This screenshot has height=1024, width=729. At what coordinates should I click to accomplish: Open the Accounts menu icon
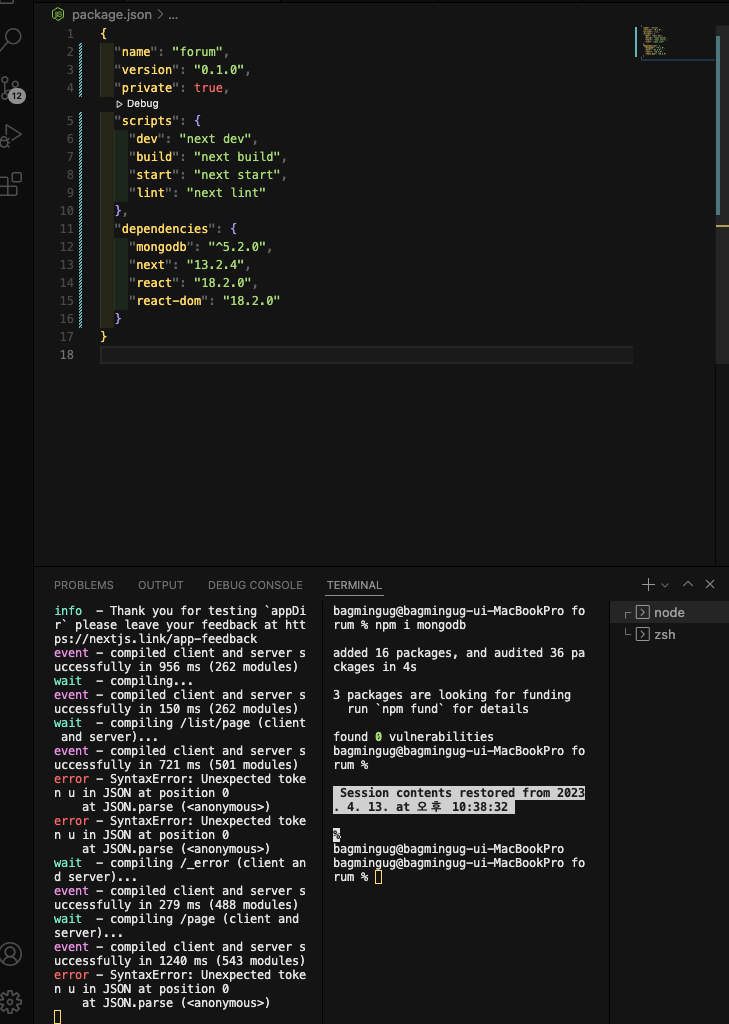[x=11, y=954]
